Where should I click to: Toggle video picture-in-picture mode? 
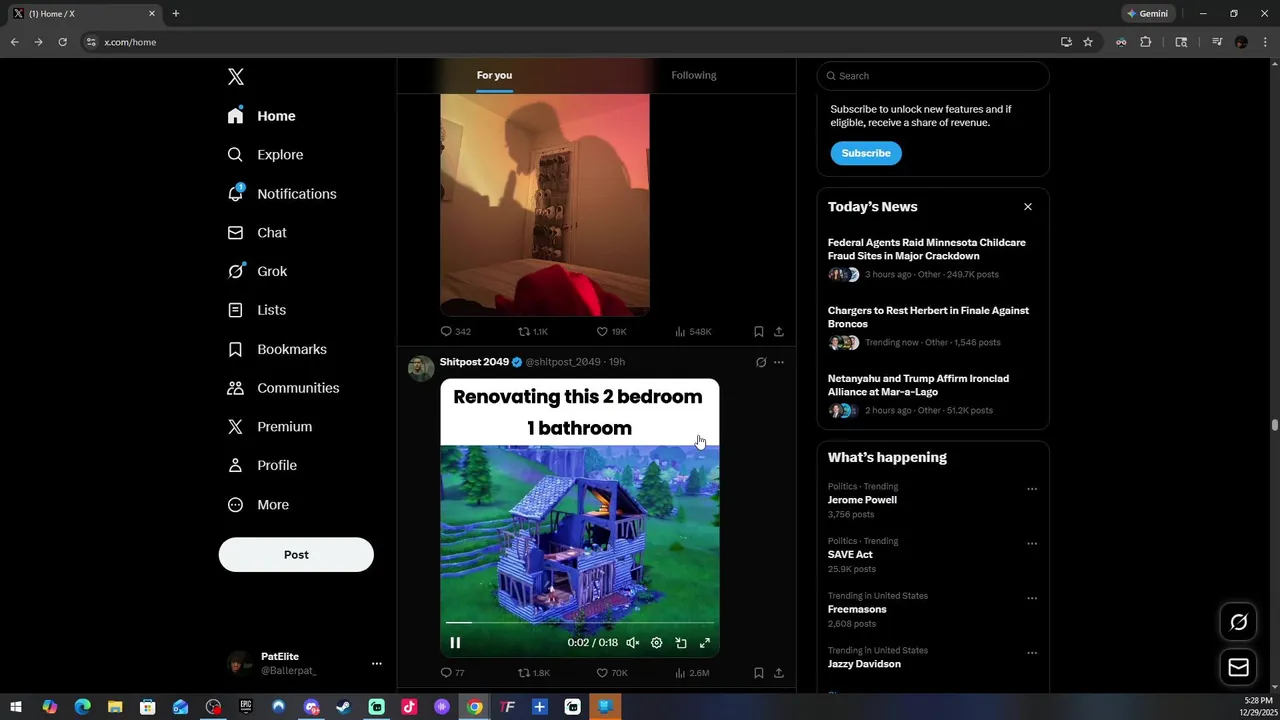(681, 643)
